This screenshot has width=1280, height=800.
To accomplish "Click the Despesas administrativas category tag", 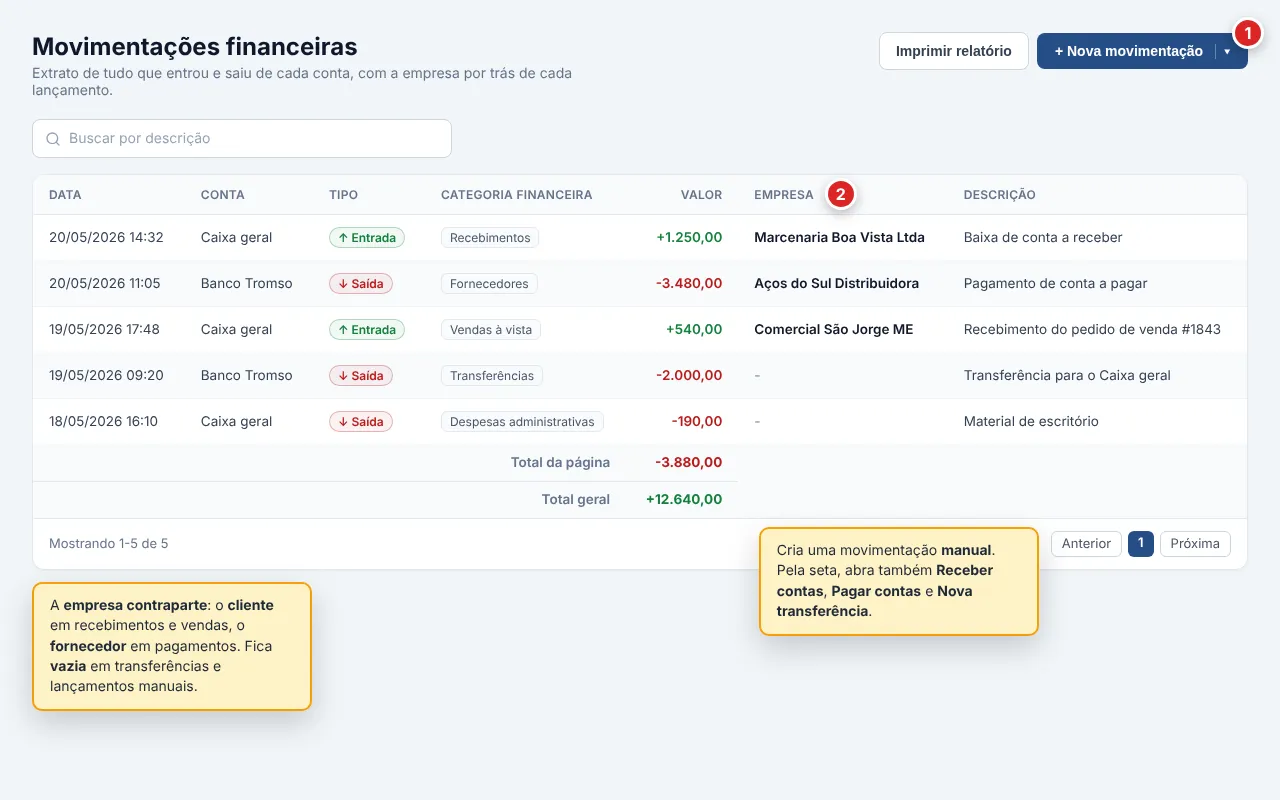I will point(522,422).
